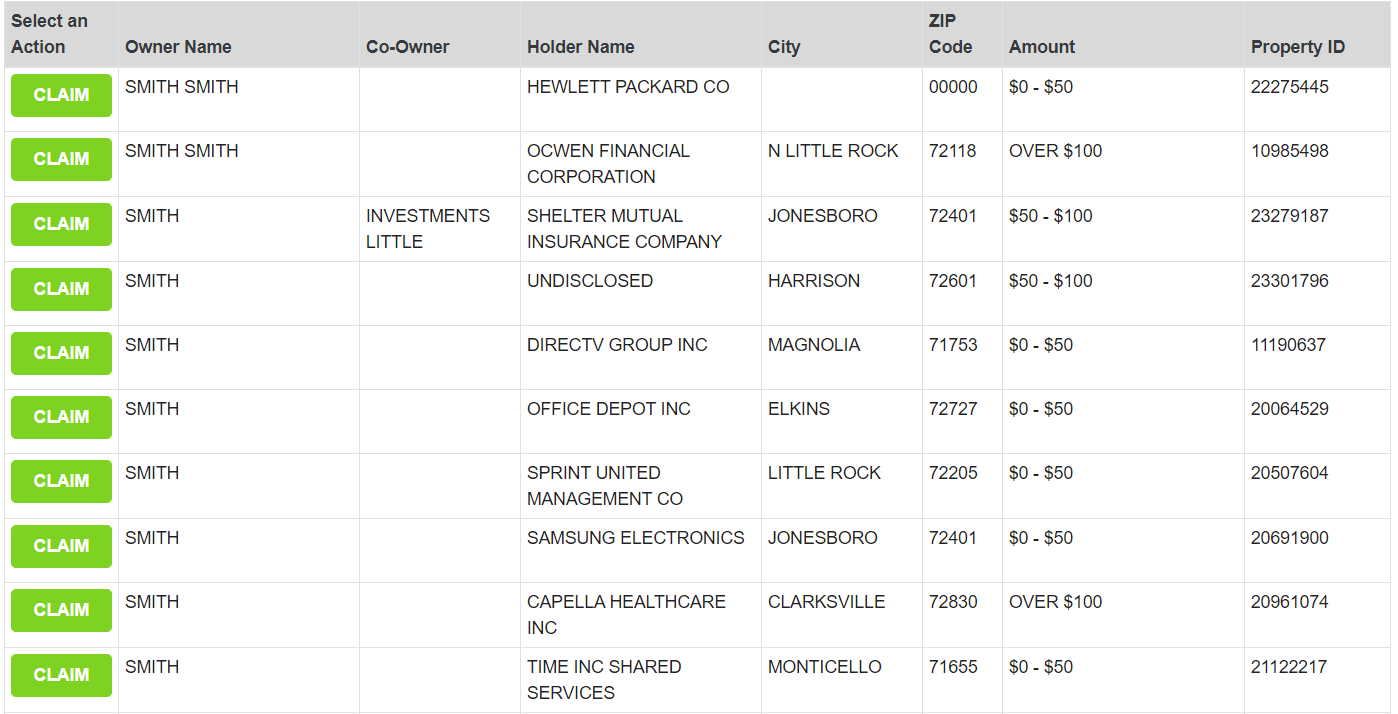
Task: Claim the Office Depot Inc property
Action: tap(61, 417)
